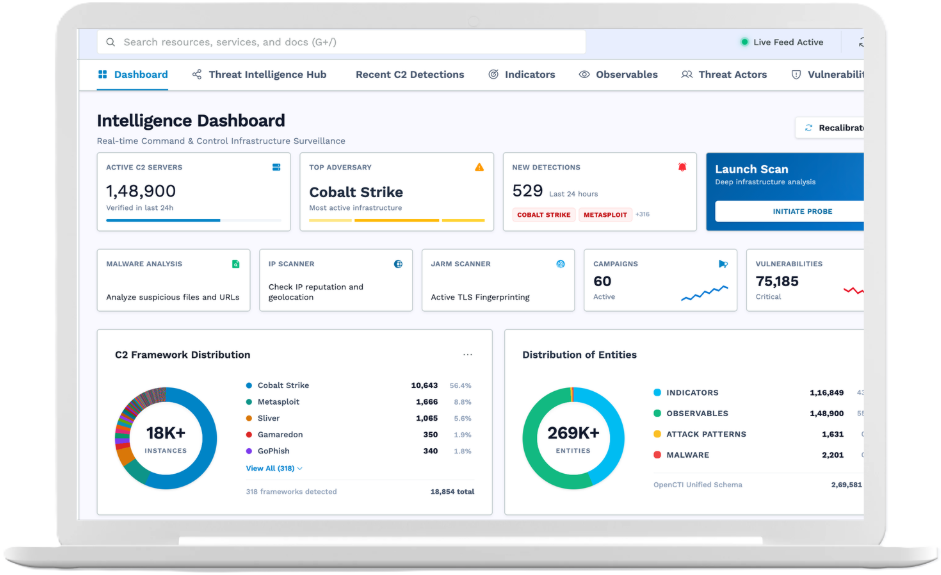Viewport: 941px width, 575px height.
Task: Click the GoPhish legend row
Action: [x=359, y=451]
